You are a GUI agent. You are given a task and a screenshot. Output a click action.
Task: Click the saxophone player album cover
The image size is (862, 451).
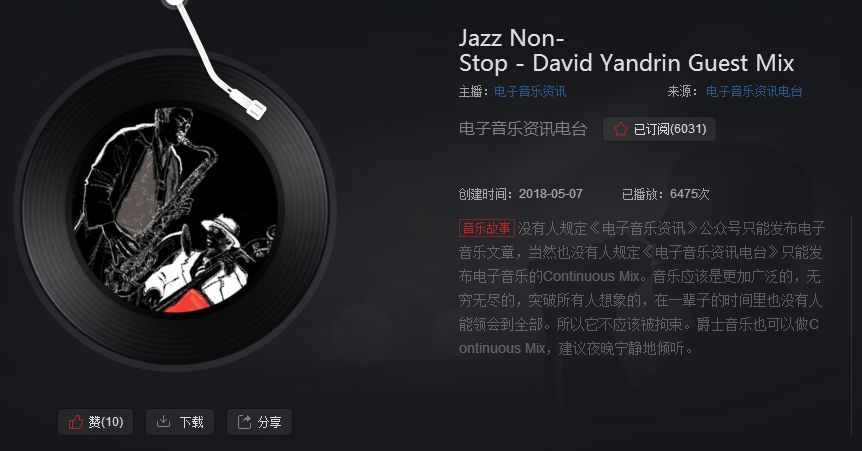[x=175, y=210]
